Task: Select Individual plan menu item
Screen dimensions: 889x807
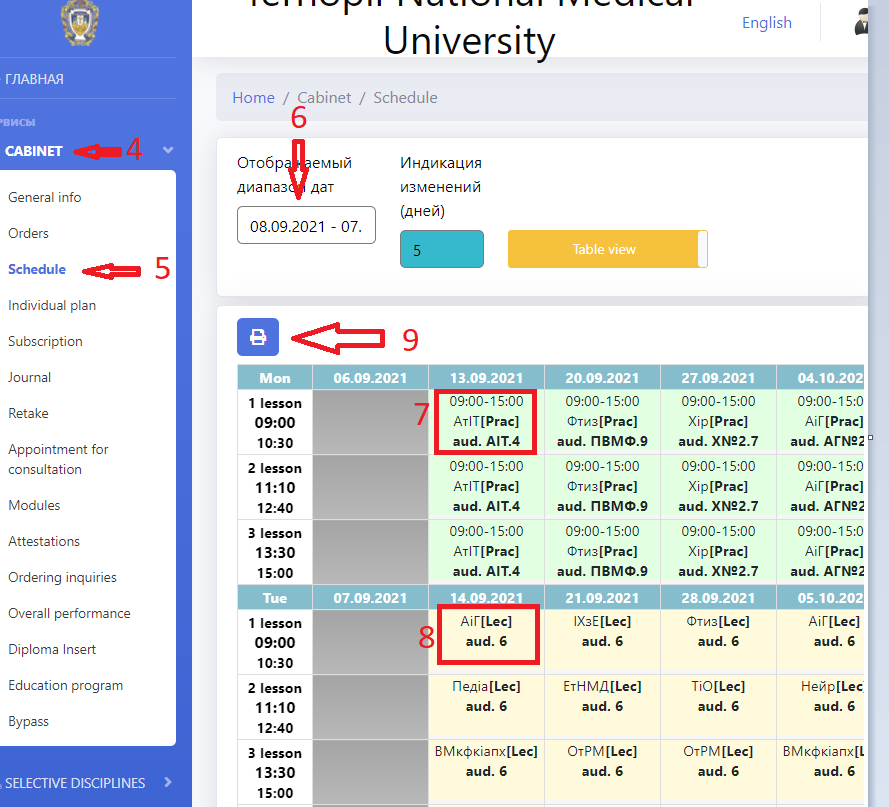Action: [x=52, y=305]
